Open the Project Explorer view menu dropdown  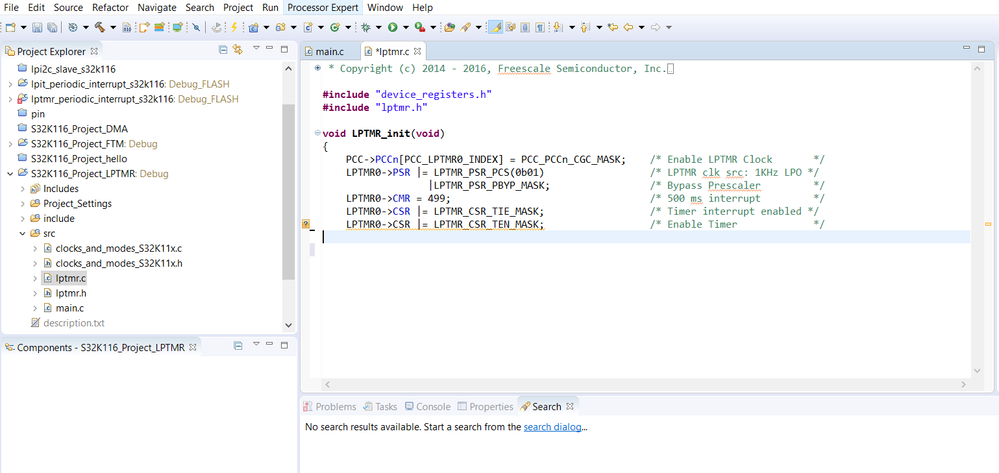(256, 50)
